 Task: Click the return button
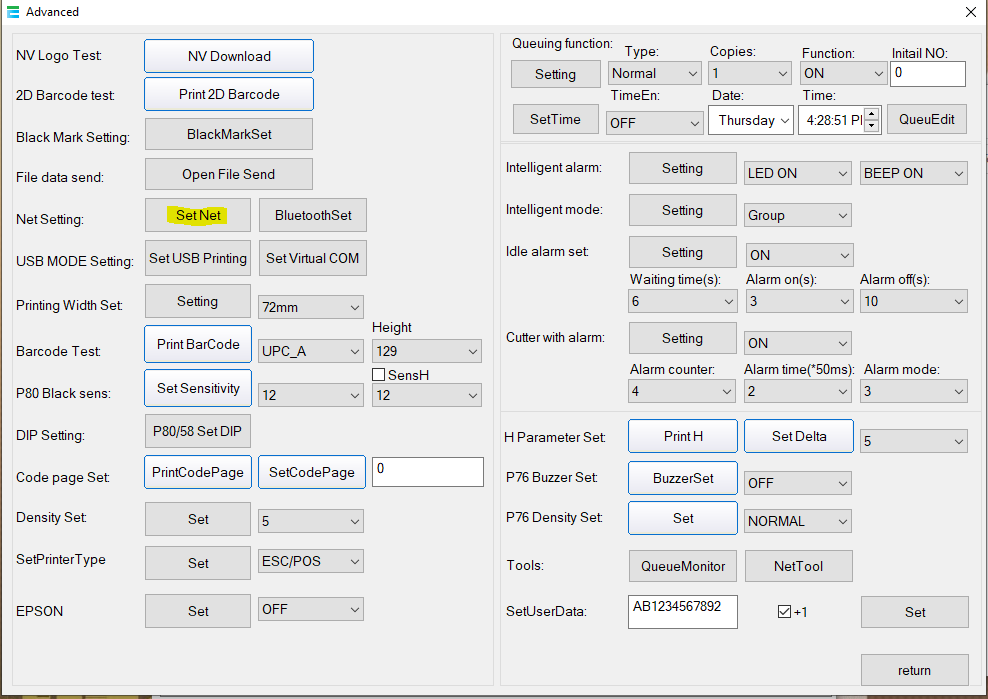(x=914, y=670)
